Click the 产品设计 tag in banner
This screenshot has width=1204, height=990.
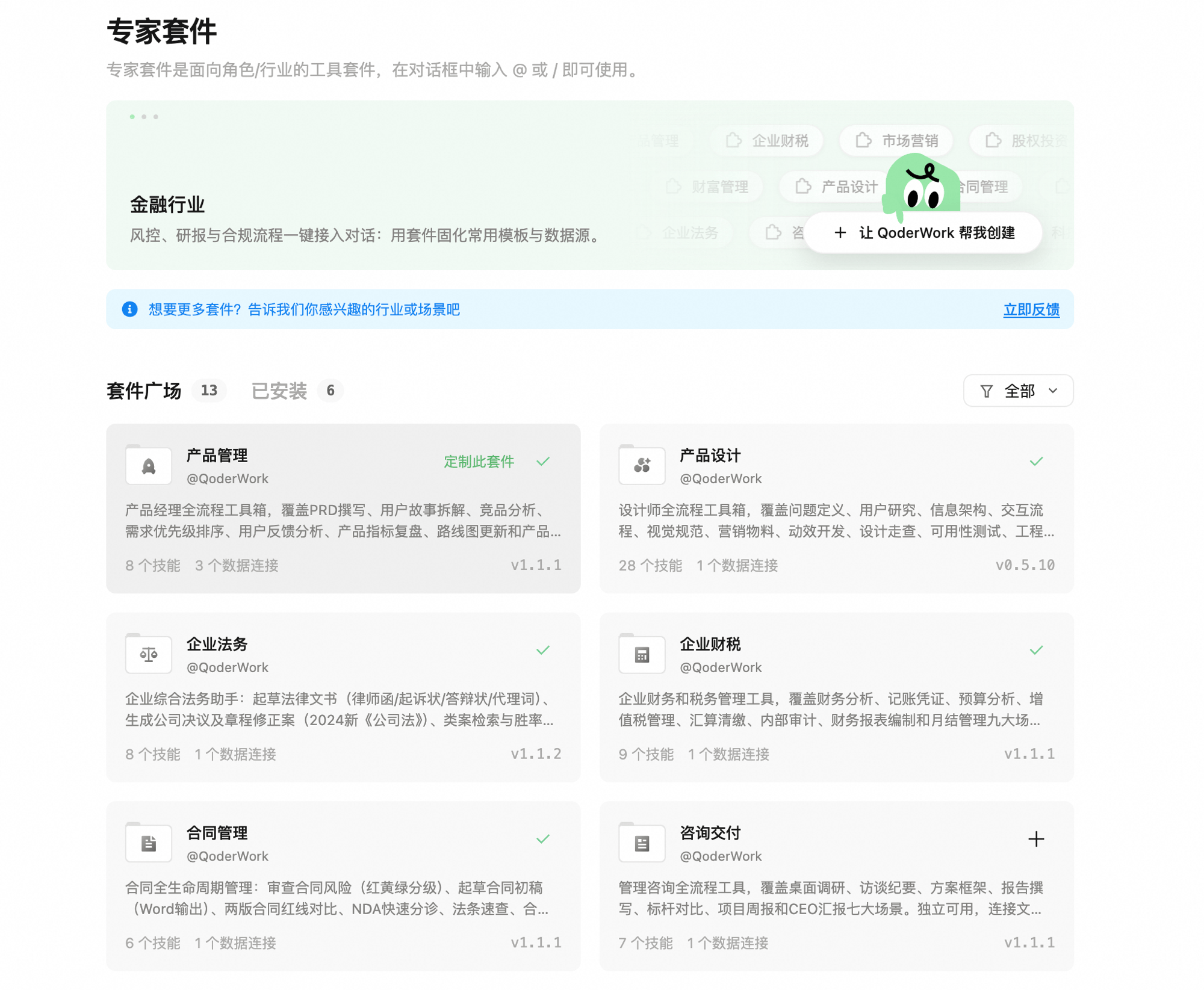click(x=836, y=187)
